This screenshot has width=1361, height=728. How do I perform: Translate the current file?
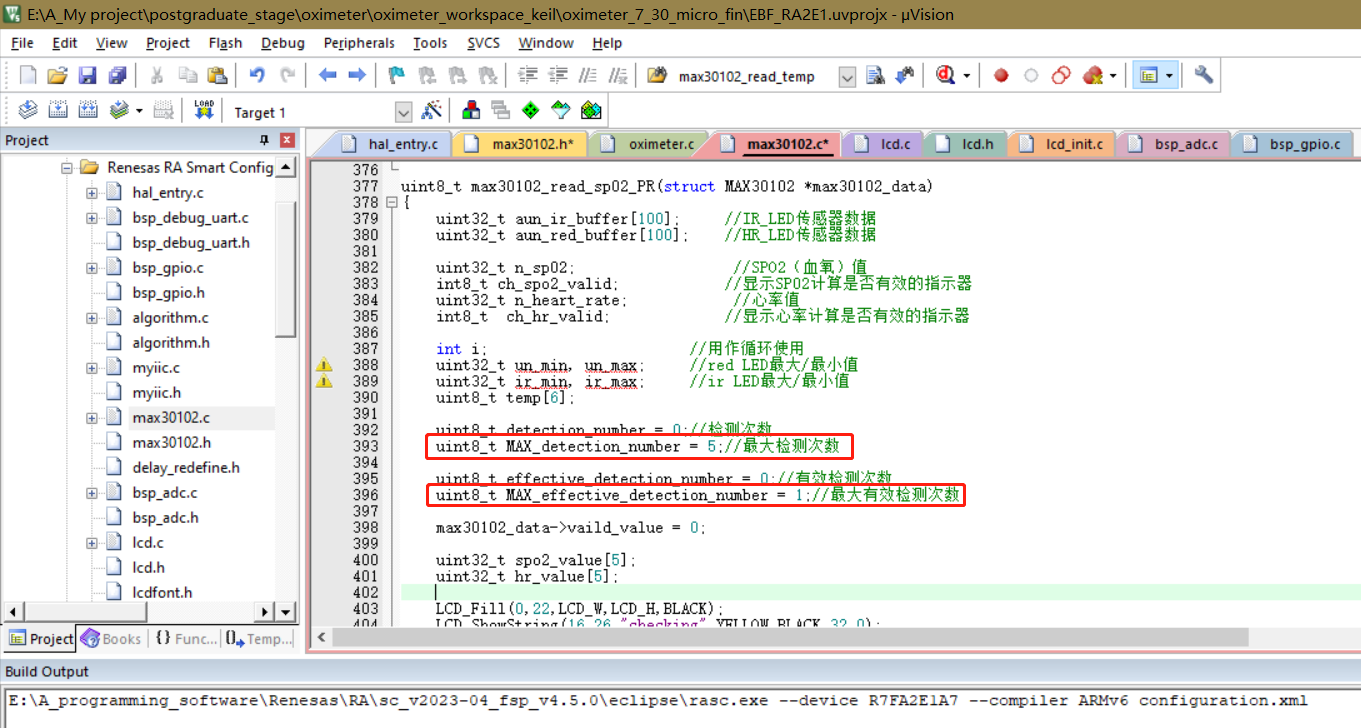(x=28, y=111)
